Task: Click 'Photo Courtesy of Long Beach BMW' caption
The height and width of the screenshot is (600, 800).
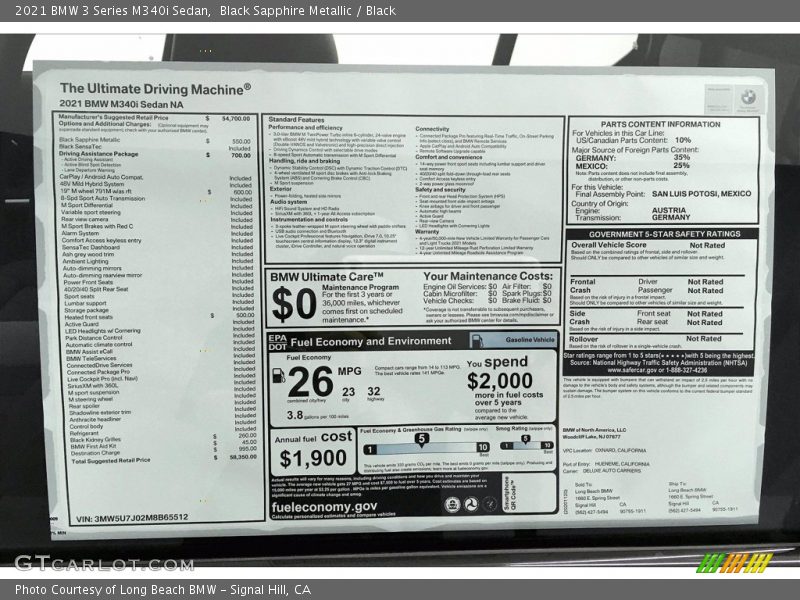Action: (x=116, y=589)
